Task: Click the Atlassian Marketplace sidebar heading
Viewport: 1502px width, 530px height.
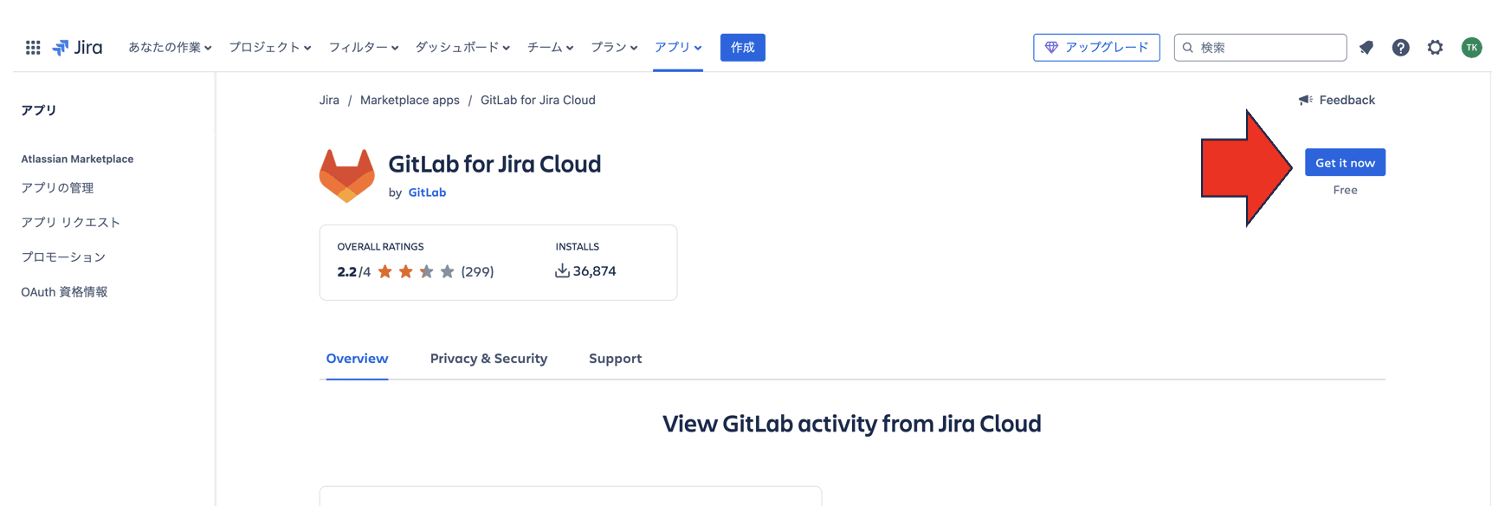Action: [77, 159]
